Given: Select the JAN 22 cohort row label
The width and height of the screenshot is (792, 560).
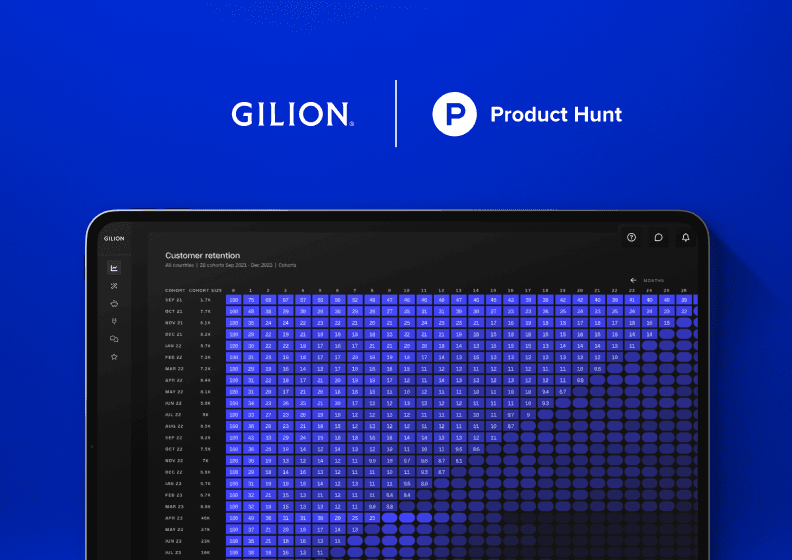Looking at the screenshot, I should pos(173,346).
